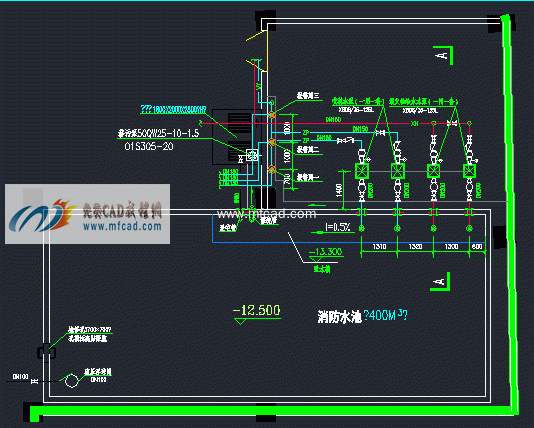Click the center www.mfcad.com watermark text
The image size is (534, 428).
click(267, 214)
